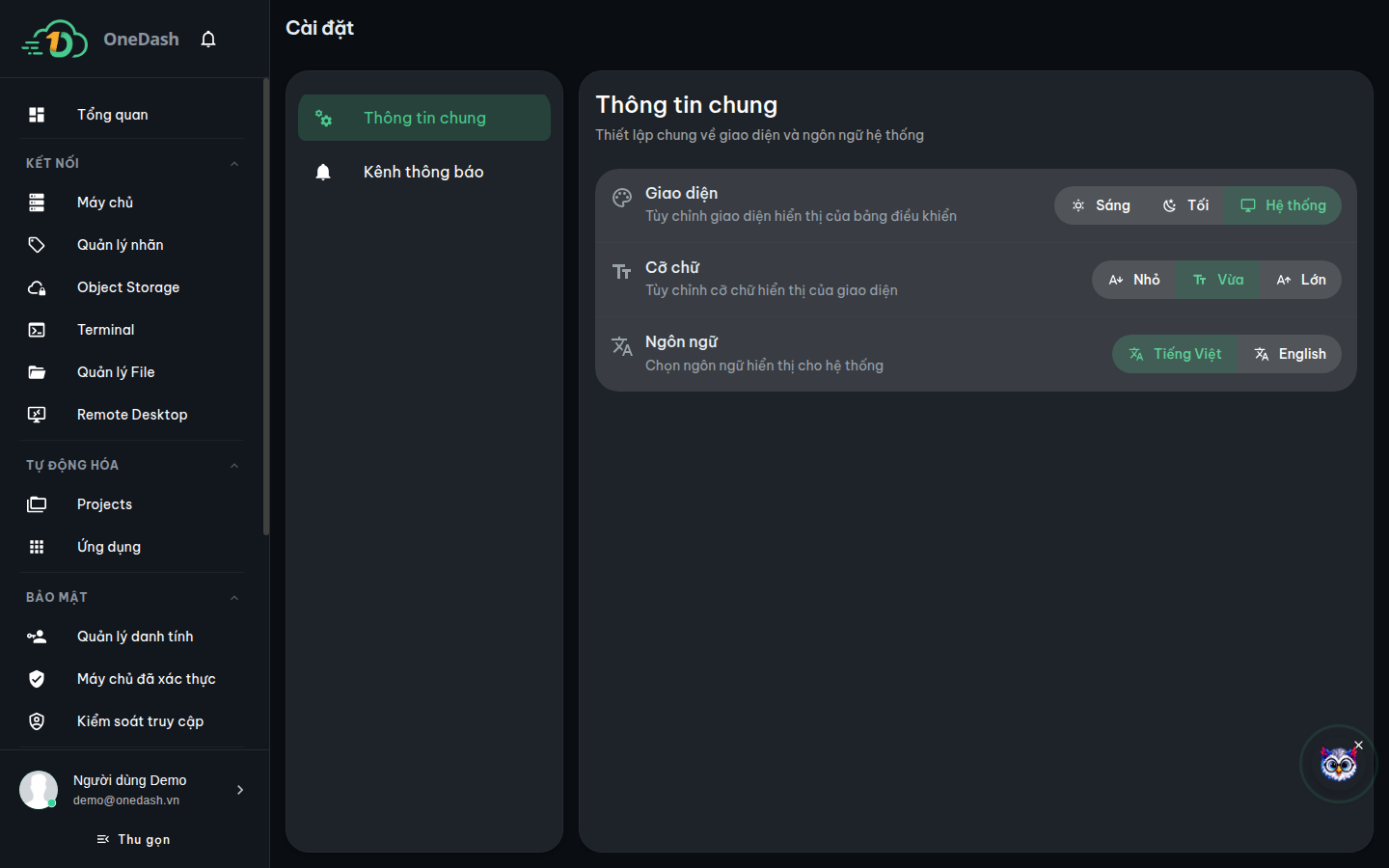
Task: Expand the Người dùng Demo account chevron
Action: [240, 790]
